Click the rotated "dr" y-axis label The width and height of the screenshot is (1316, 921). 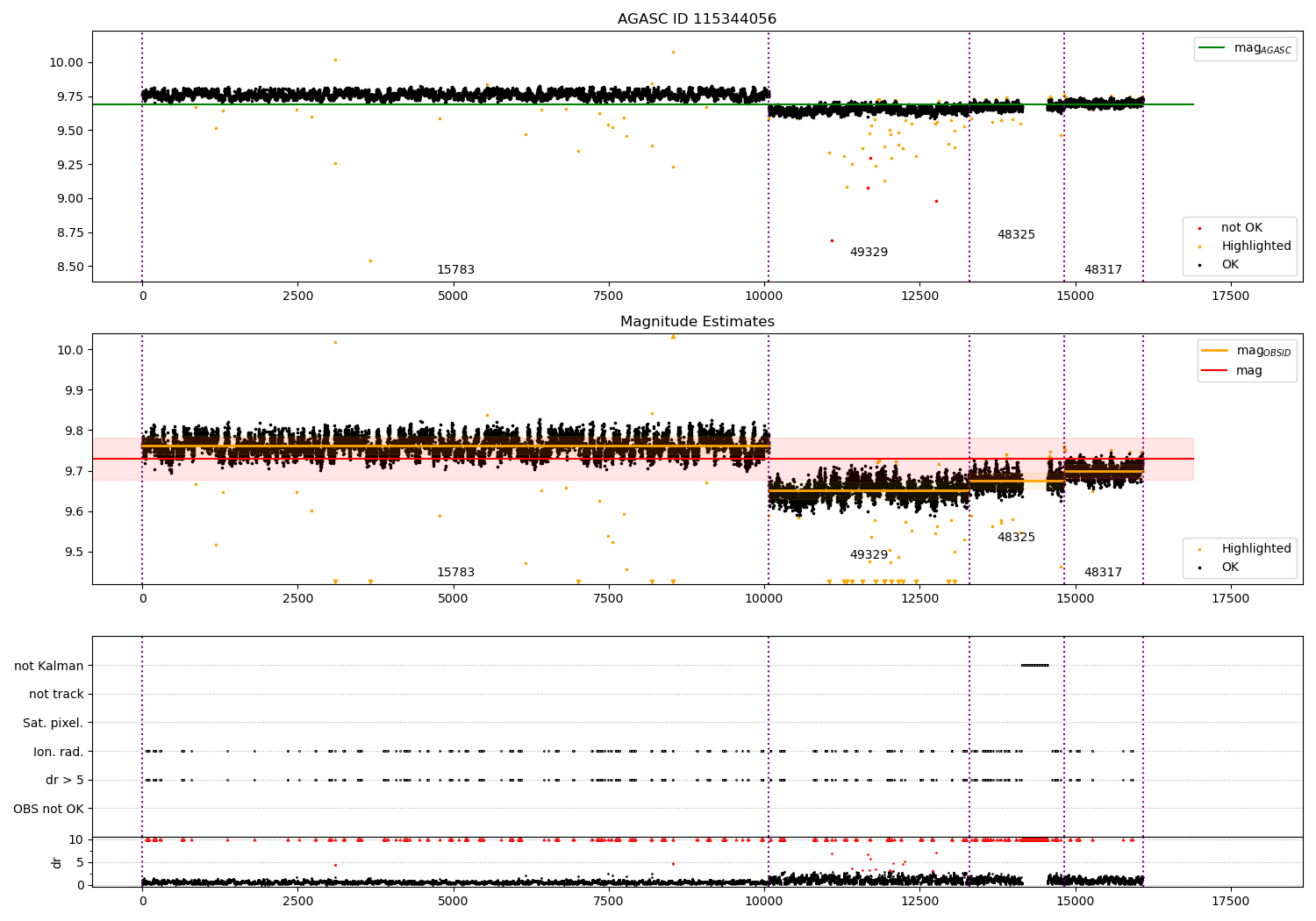(57, 862)
